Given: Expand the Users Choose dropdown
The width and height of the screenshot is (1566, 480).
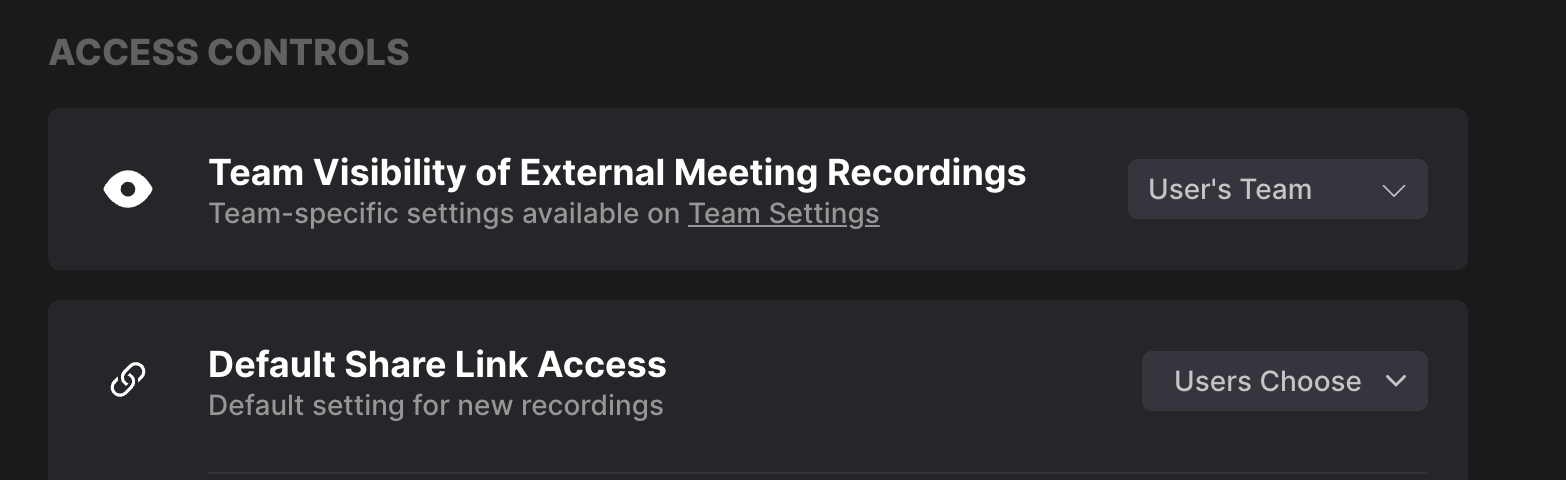Looking at the screenshot, I should (1284, 381).
